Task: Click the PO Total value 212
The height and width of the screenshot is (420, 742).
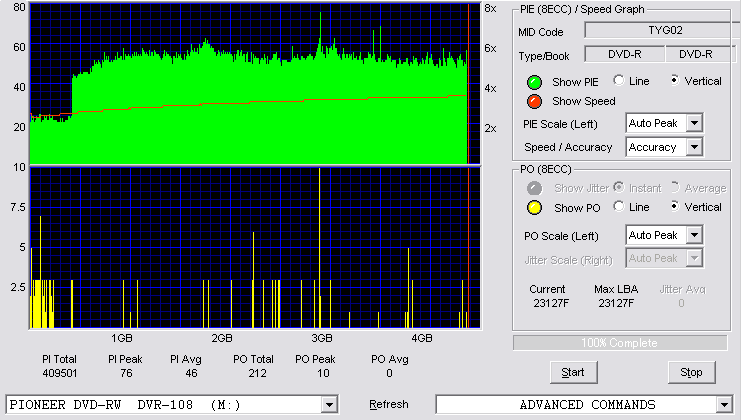Action: pyautogui.click(x=257, y=373)
